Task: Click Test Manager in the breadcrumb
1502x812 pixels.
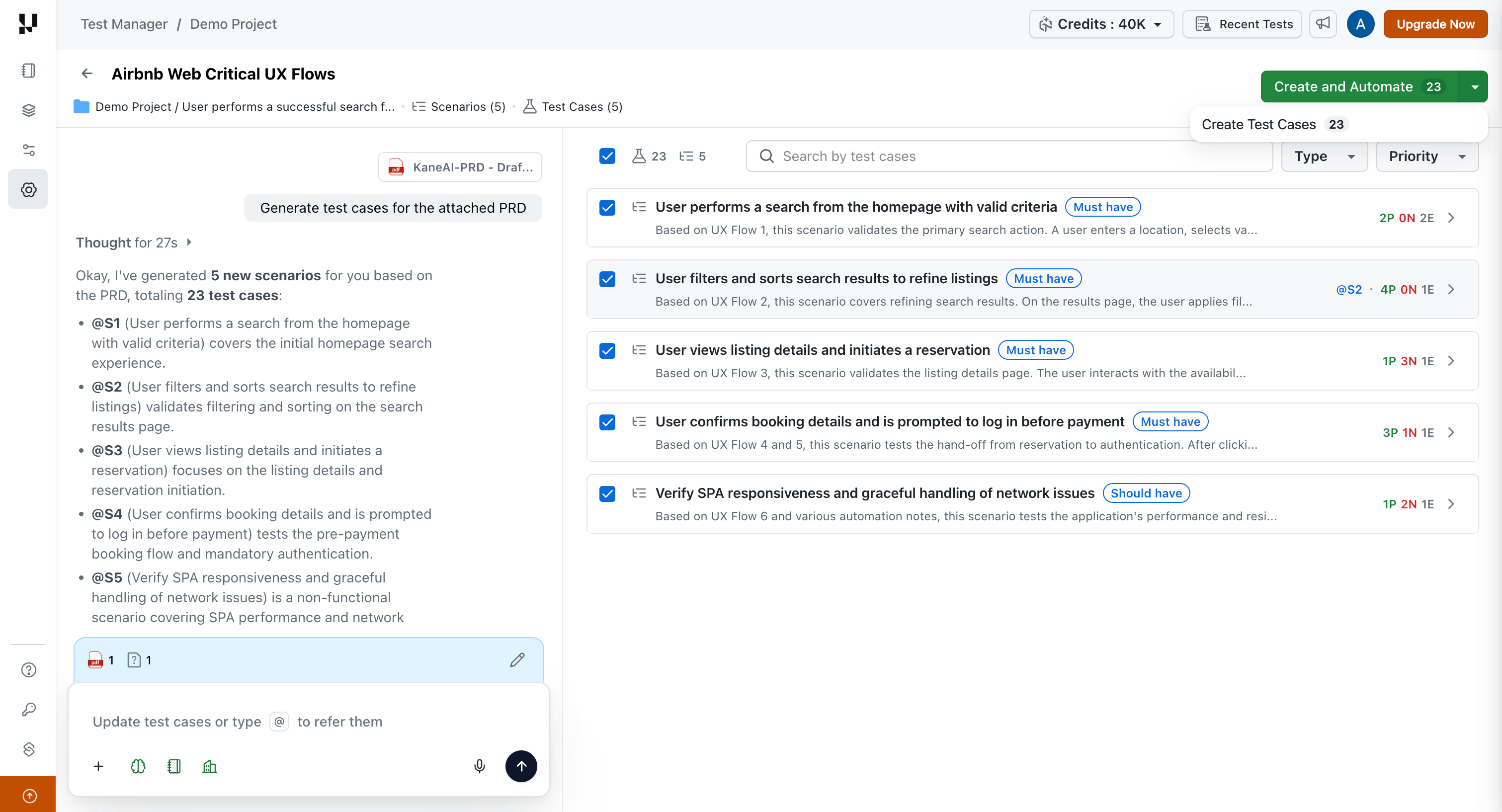Action: point(124,24)
